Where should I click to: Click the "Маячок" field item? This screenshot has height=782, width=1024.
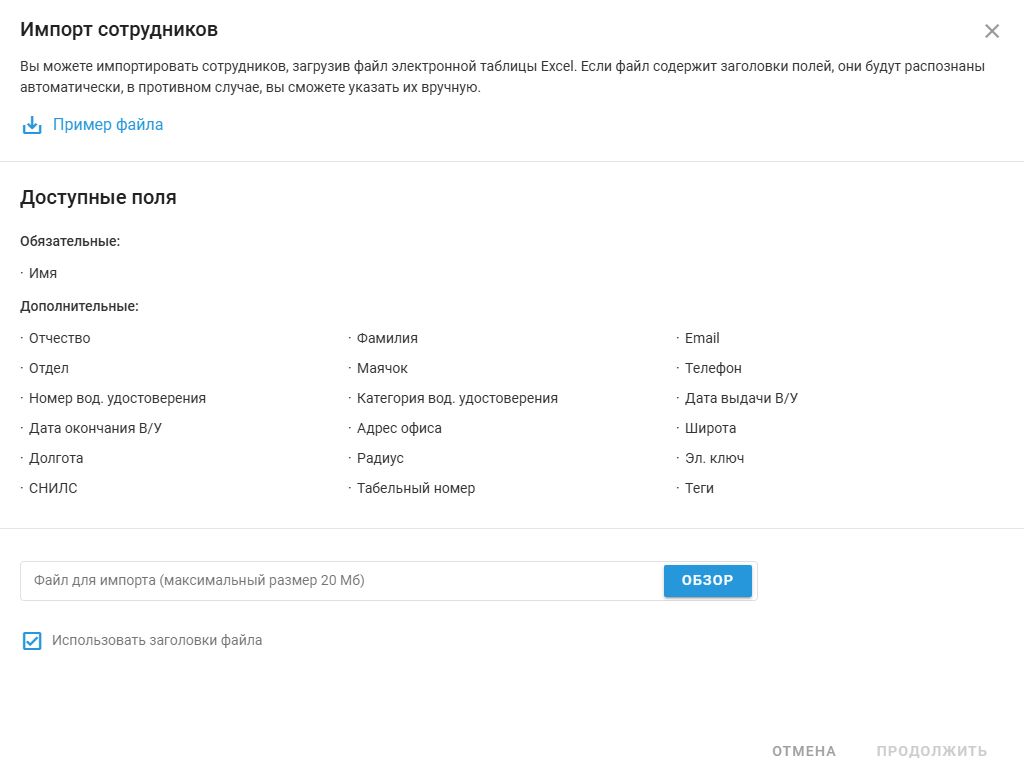click(382, 368)
